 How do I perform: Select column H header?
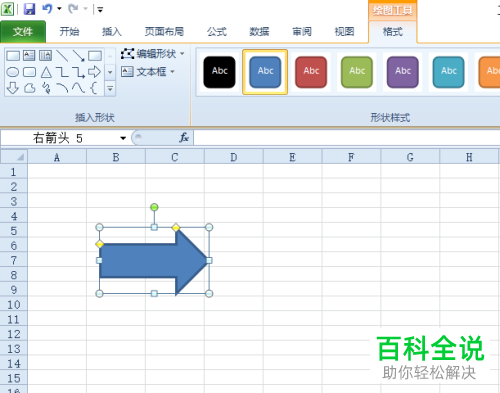coord(469,157)
